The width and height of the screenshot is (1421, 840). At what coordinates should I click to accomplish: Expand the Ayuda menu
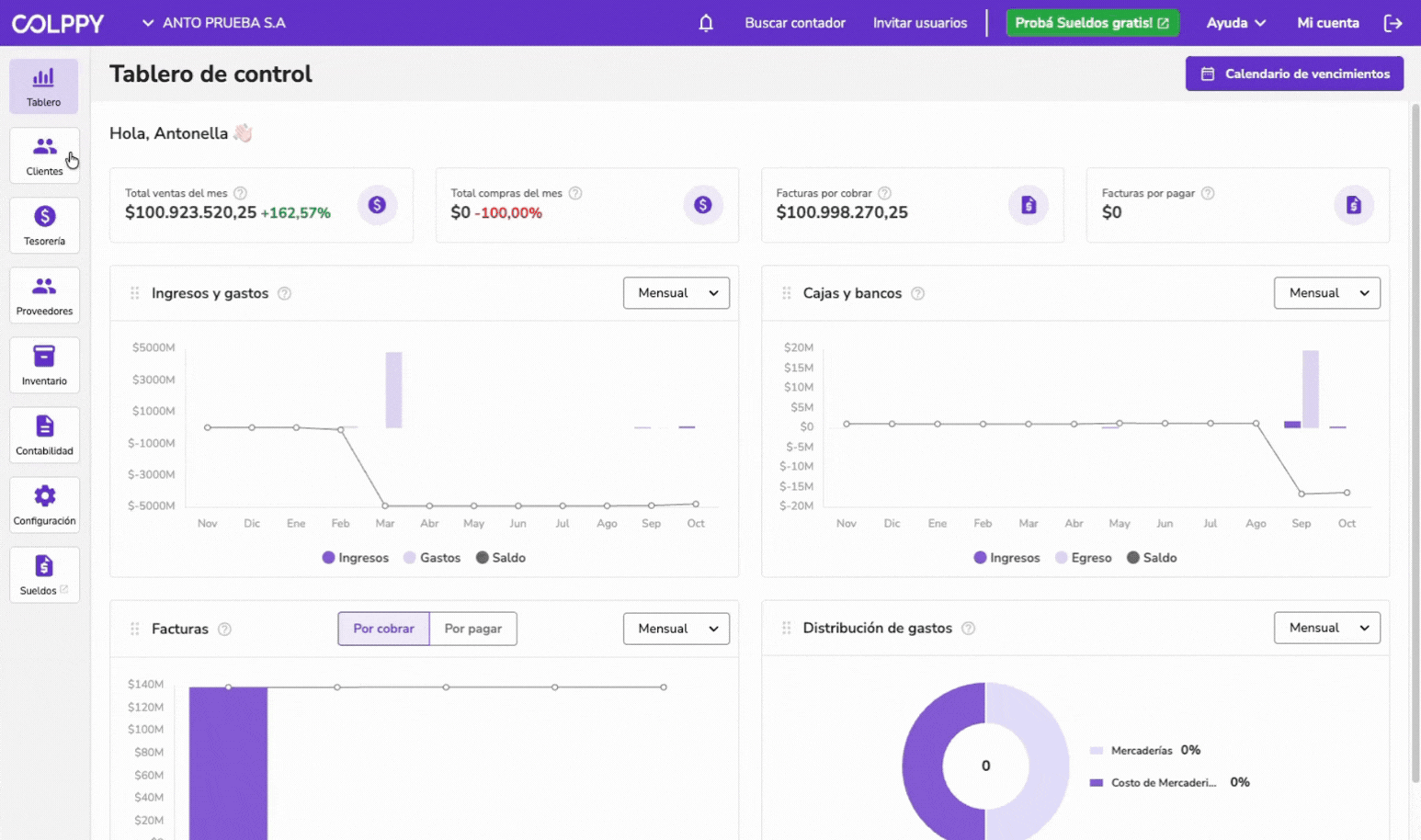coord(1236,23)
